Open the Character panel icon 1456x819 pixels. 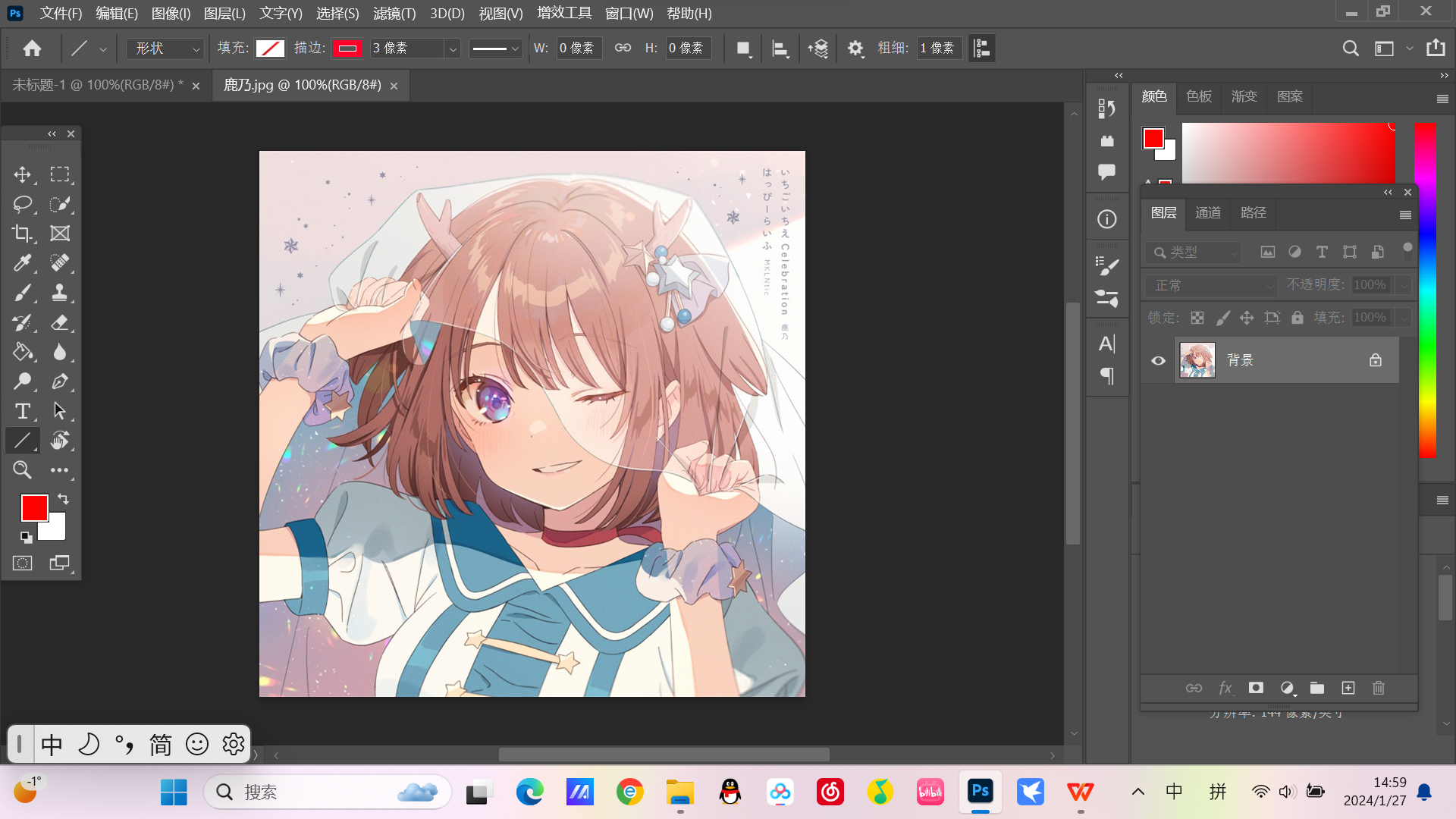coord(1107,344)
